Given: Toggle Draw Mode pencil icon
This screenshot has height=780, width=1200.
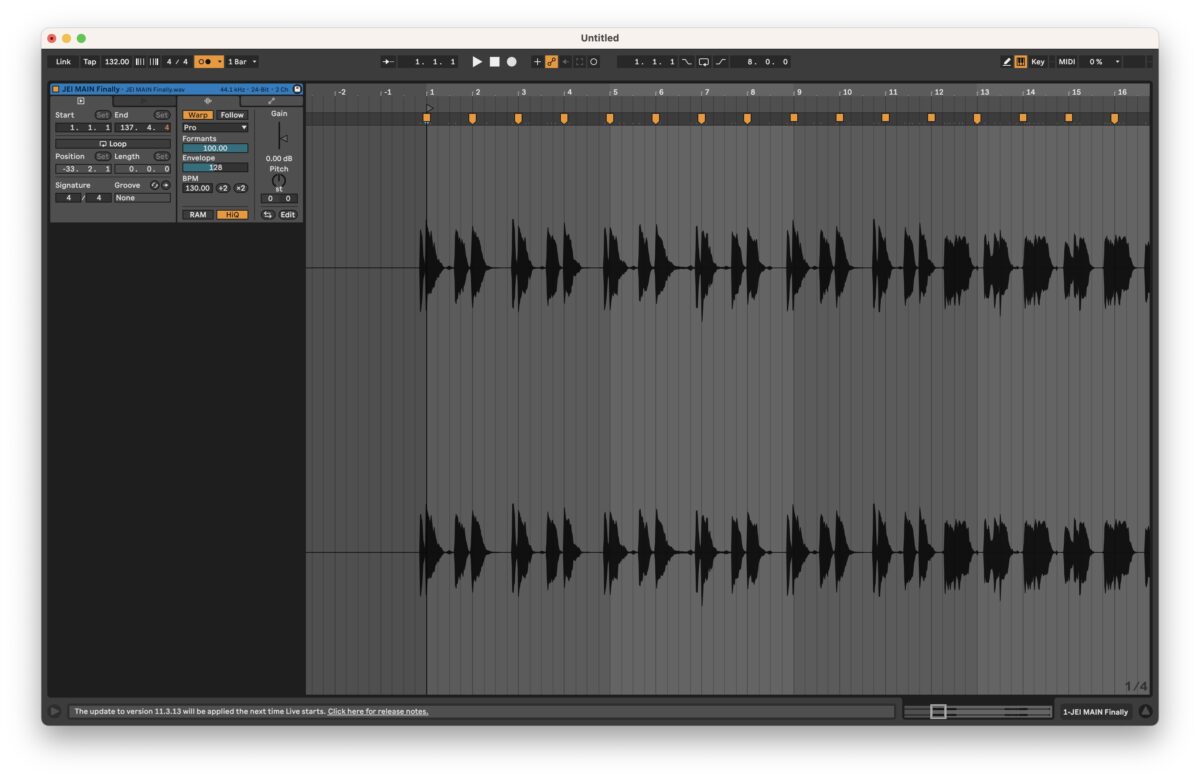Looking at the screenshot, I should click(1007, 62).
